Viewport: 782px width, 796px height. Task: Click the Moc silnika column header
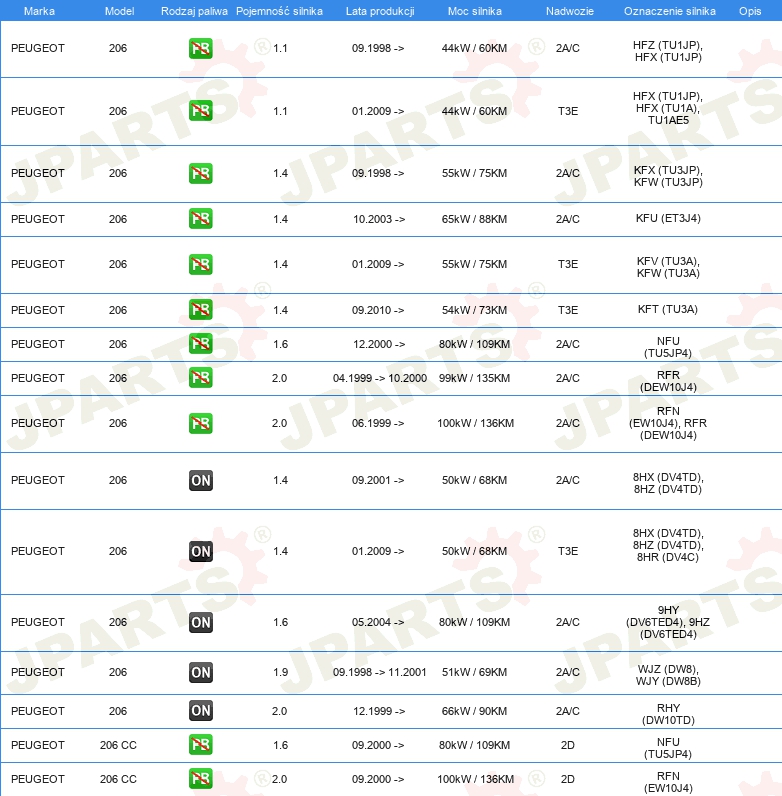[x=475, y=11]
